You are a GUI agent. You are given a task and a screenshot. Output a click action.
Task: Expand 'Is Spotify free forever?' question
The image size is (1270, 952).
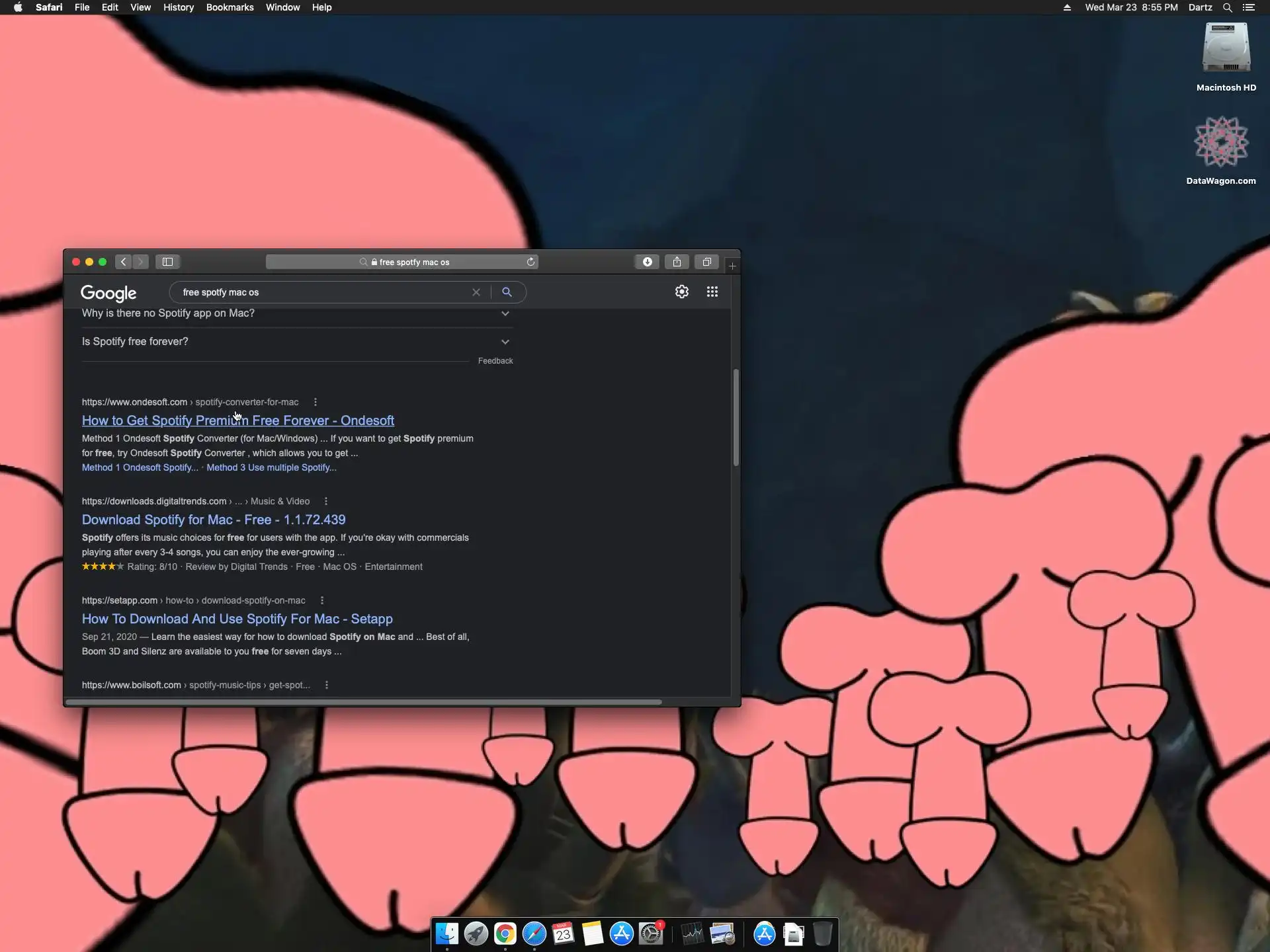(x=505, y=342)
